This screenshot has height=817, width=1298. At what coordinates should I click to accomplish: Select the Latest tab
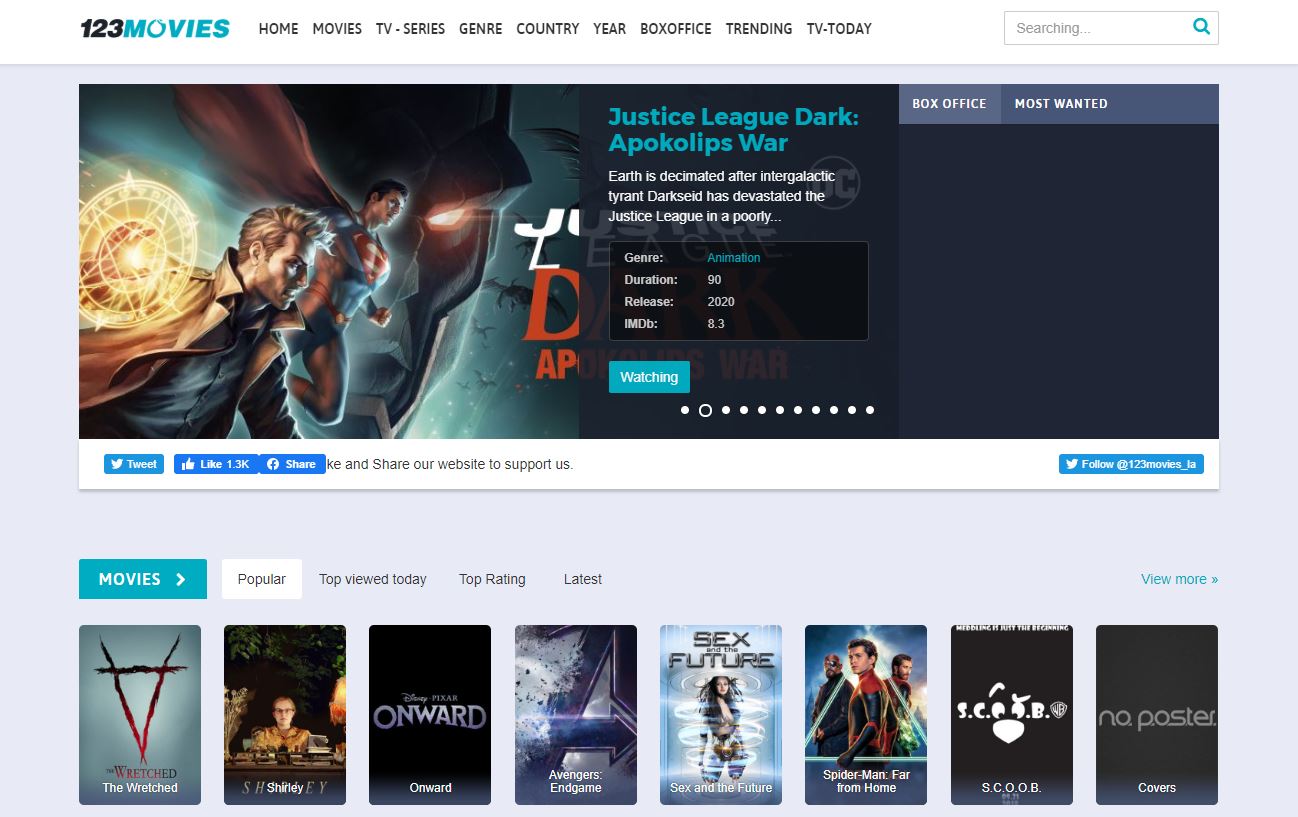click(583, 579)
